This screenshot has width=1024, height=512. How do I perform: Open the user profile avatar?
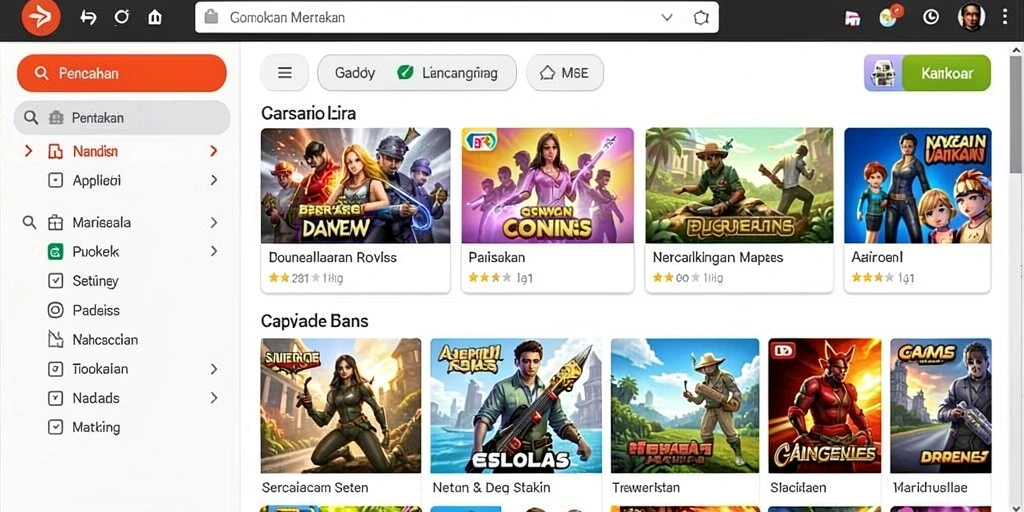click(971, 18)
